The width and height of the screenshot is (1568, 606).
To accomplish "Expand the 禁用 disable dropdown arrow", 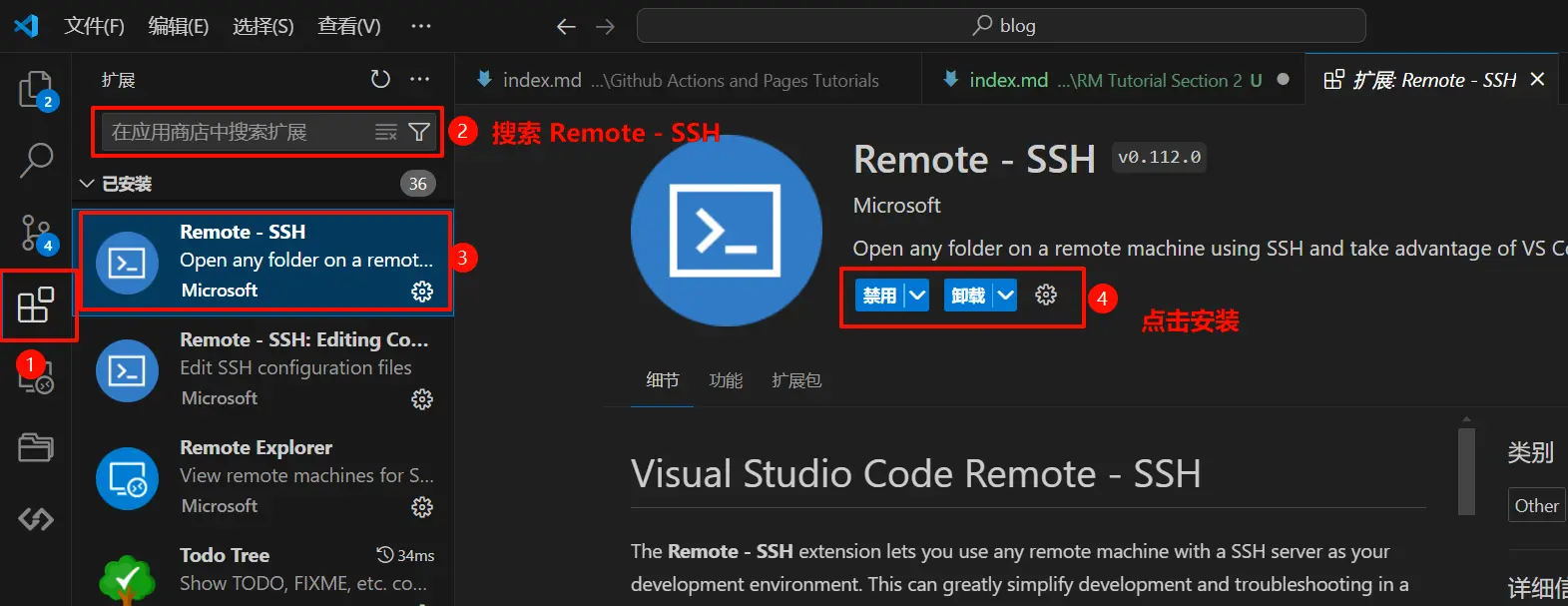I will (917, 296).
